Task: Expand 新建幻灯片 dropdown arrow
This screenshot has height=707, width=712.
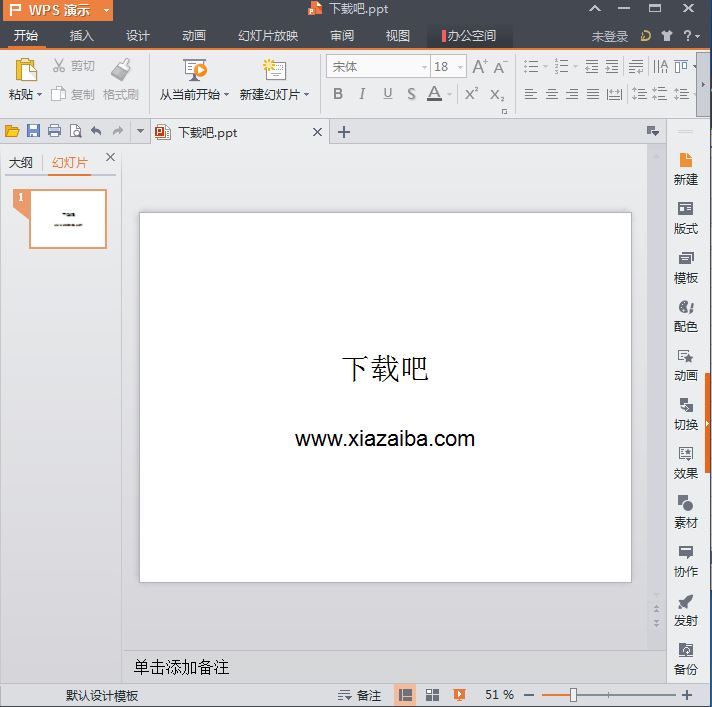Action: pos(307,94)
